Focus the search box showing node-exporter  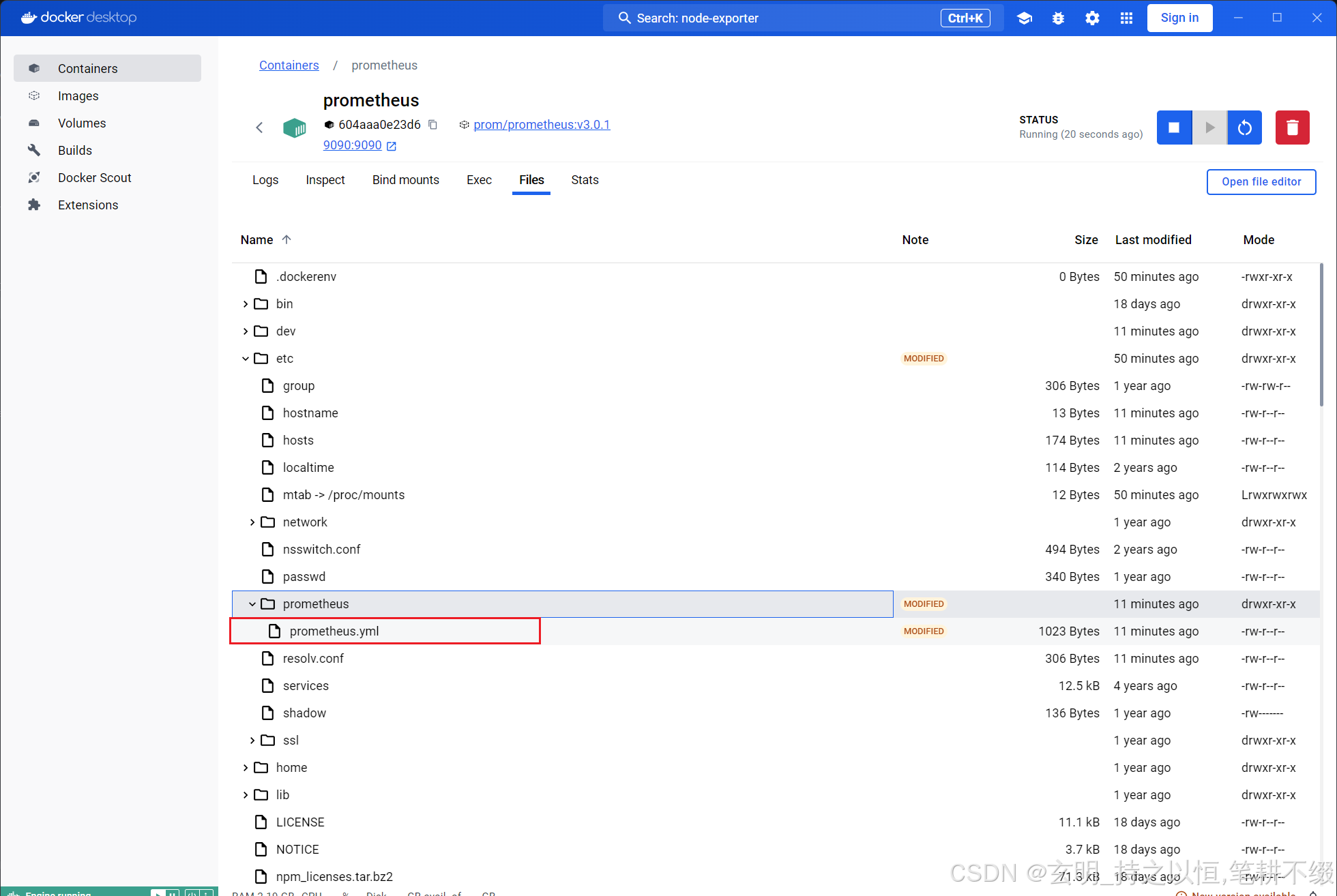[x=803, y=18]
